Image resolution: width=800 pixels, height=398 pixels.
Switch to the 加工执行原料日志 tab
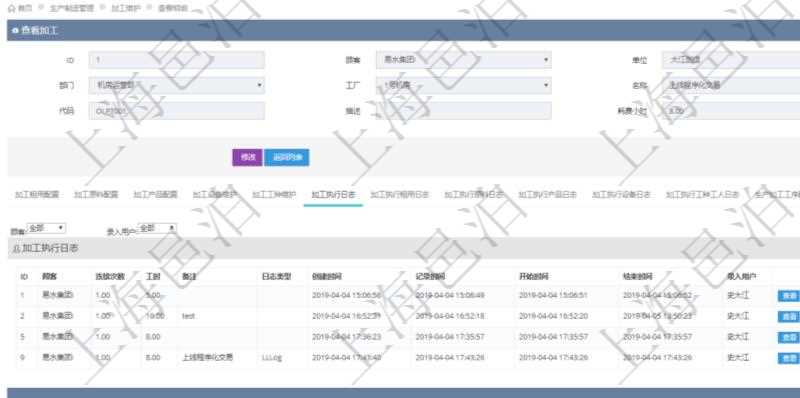coord(474,194)
